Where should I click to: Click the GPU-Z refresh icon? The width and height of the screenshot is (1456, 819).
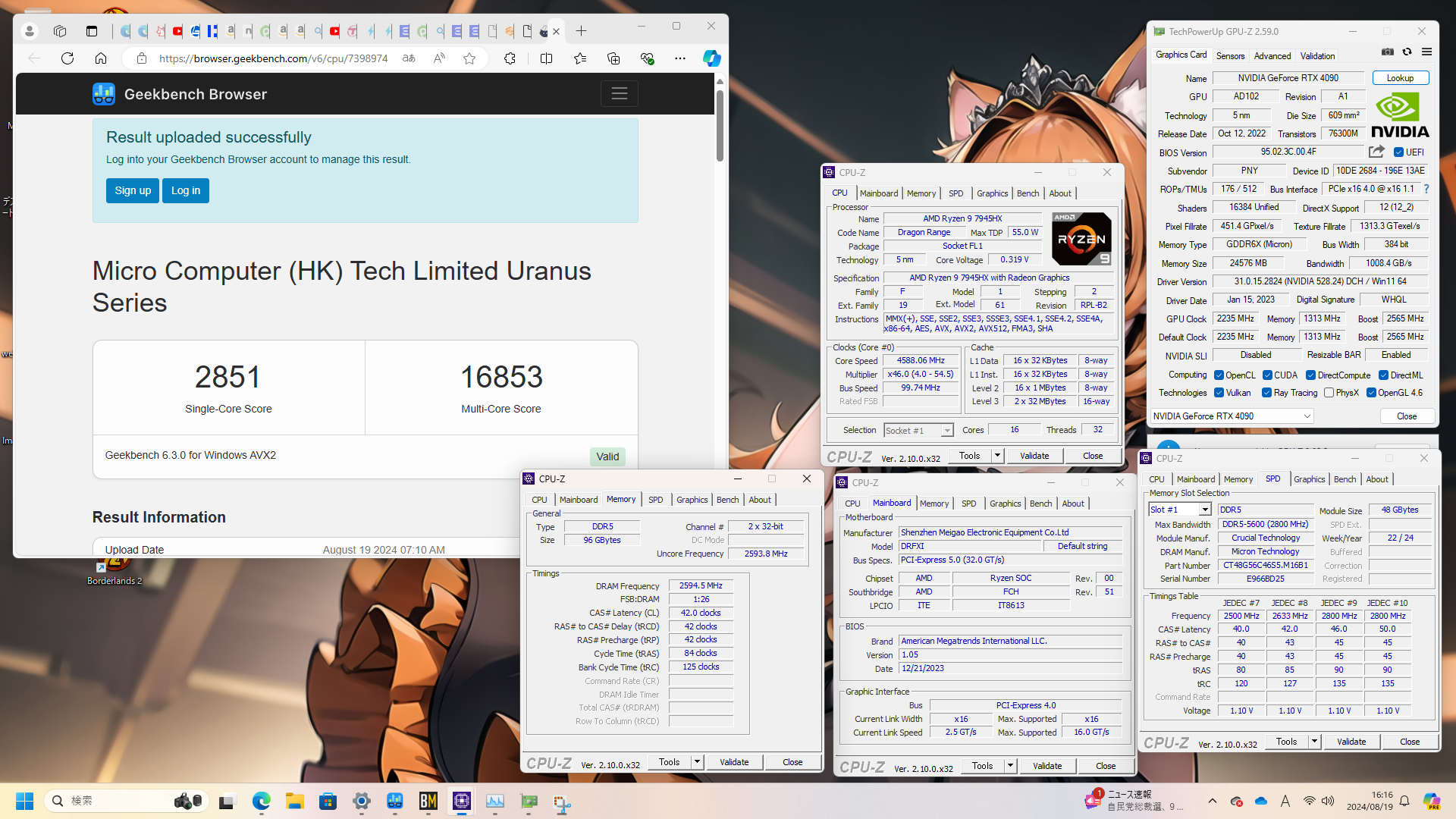coord(1407,52)
